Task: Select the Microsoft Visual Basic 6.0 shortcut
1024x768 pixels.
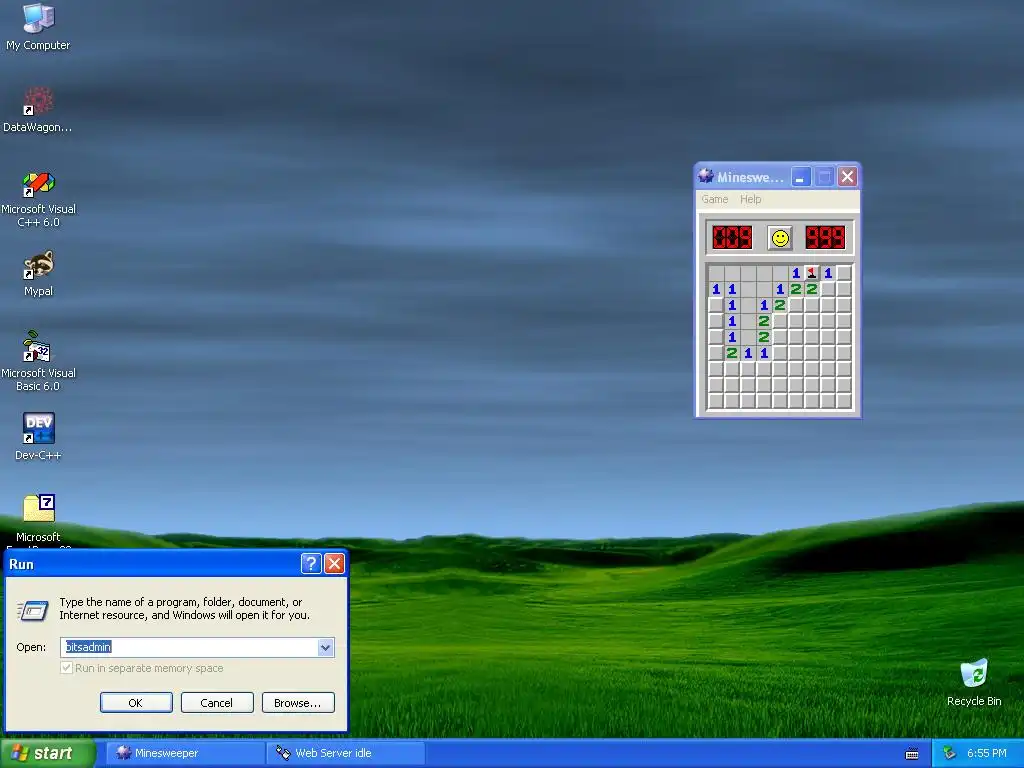Action: 38,361
